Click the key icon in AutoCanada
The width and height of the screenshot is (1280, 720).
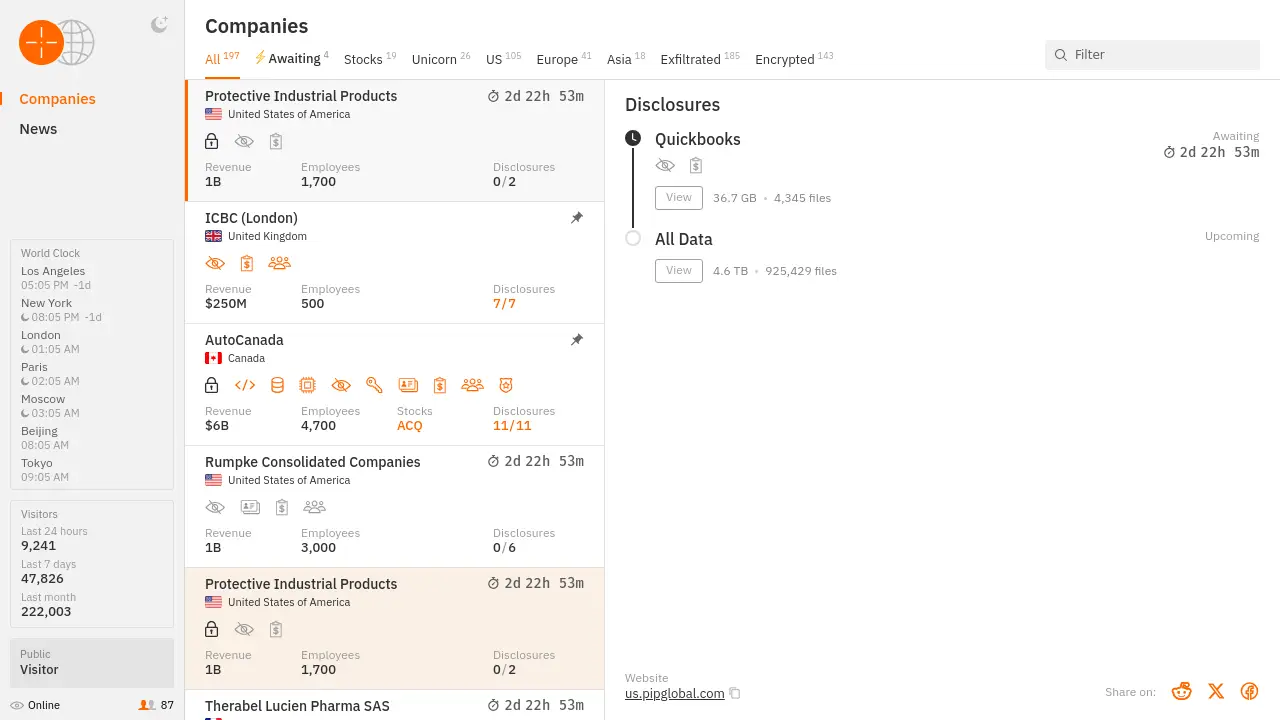374,385
